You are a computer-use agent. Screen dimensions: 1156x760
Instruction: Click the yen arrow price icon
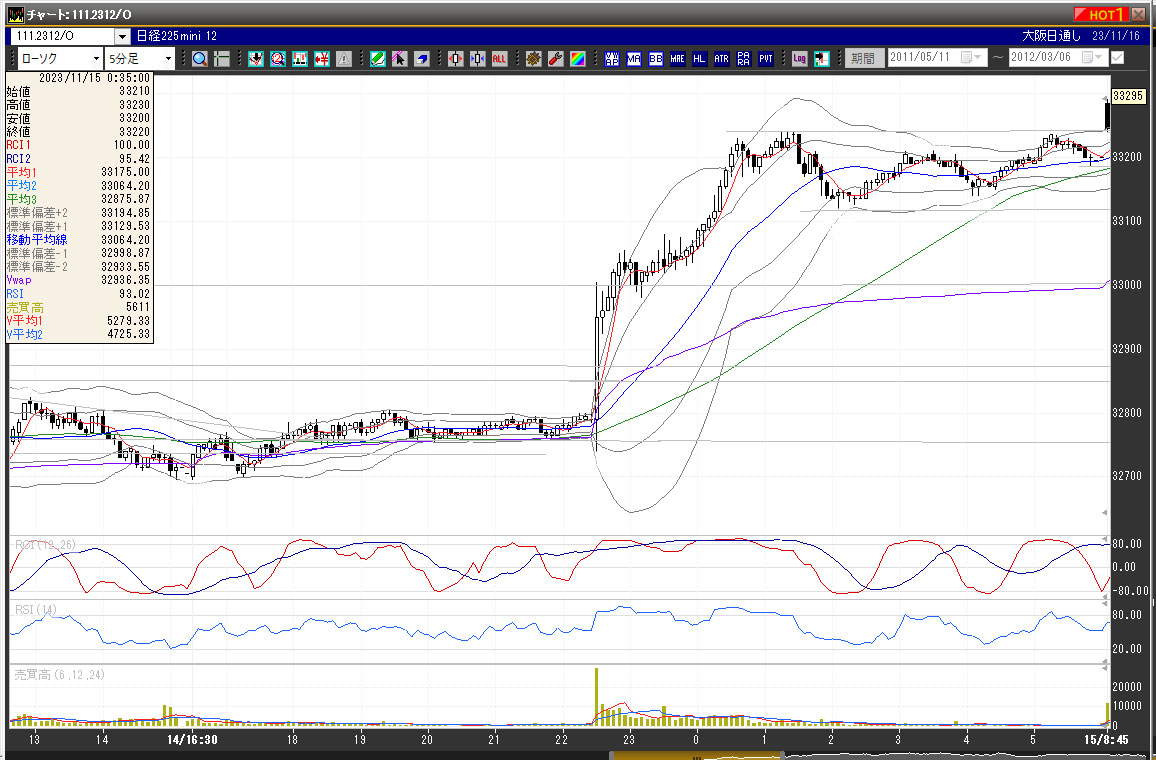click(322, 59)
